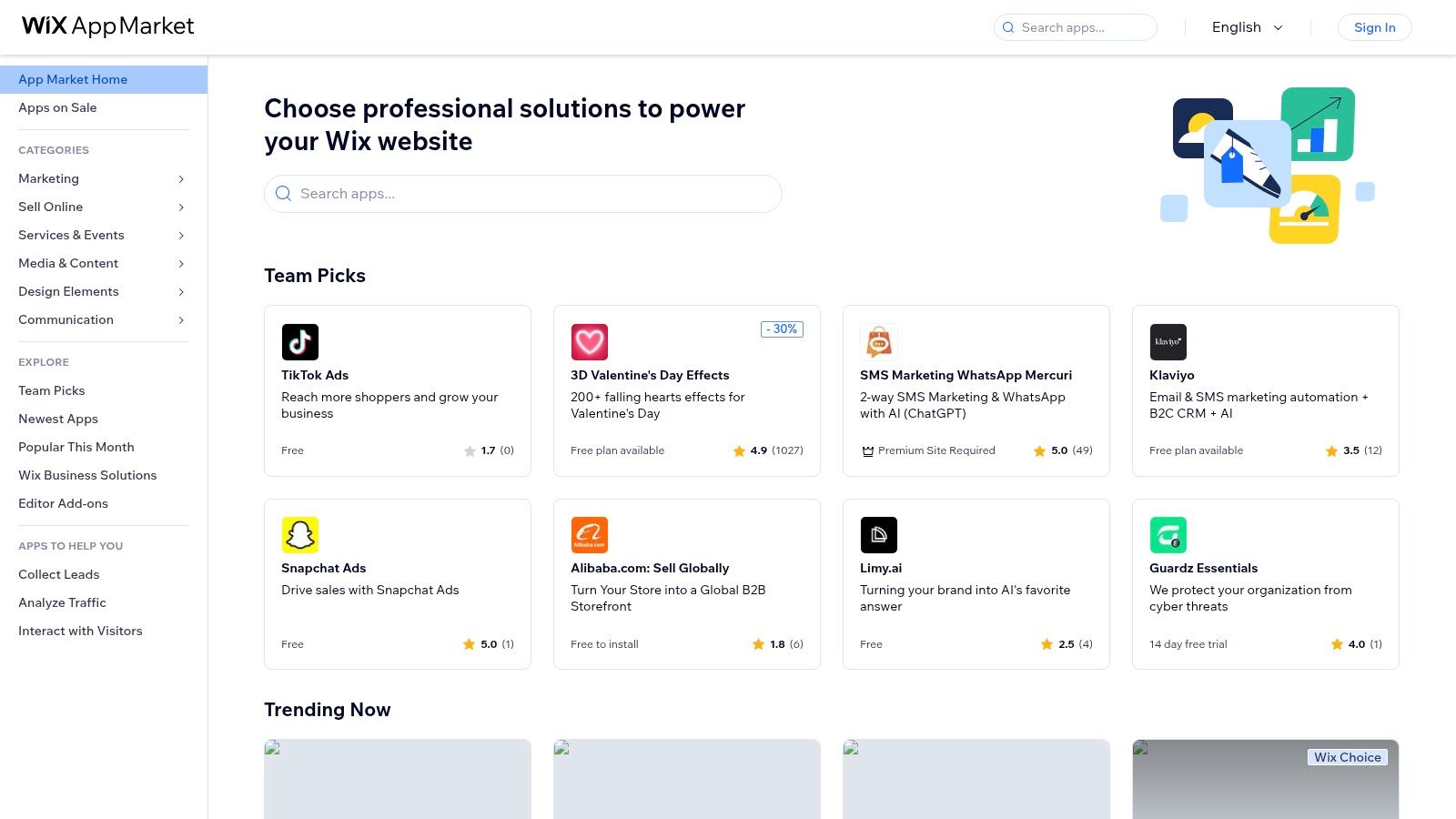The image size is (1456, 819).
Task: Click the SMS Marketing WhatsApp Mercuri icon
Action: click(879, 342)
